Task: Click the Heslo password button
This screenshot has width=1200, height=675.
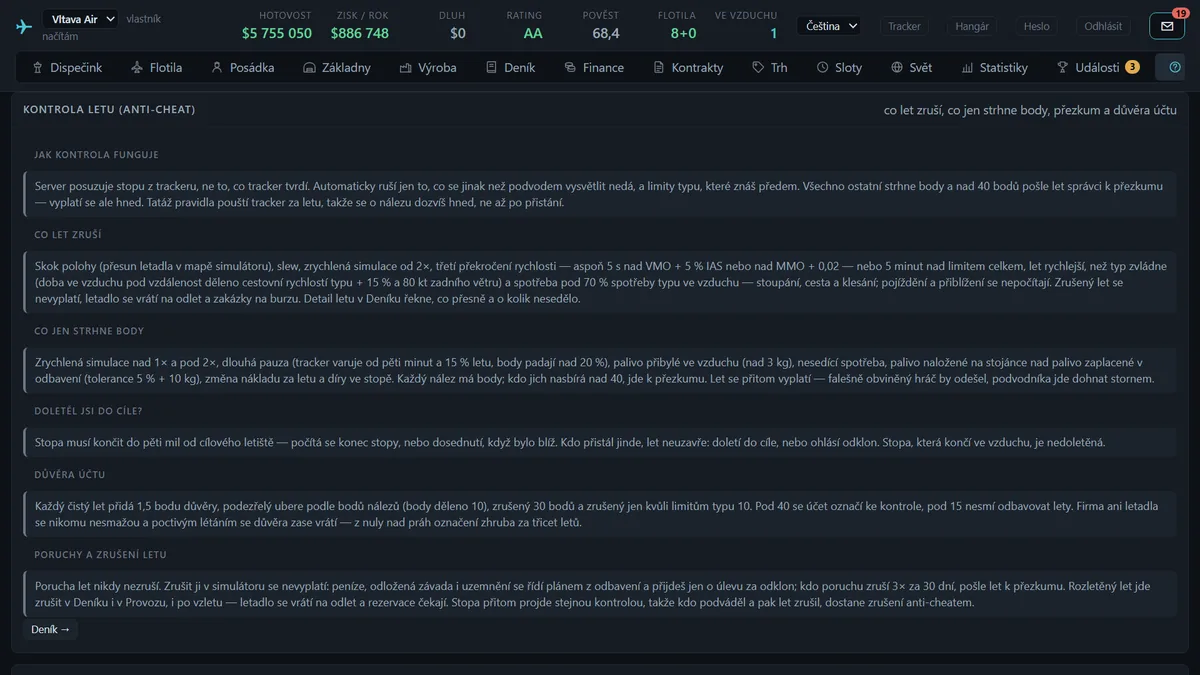Action: tap(1036, 26)
